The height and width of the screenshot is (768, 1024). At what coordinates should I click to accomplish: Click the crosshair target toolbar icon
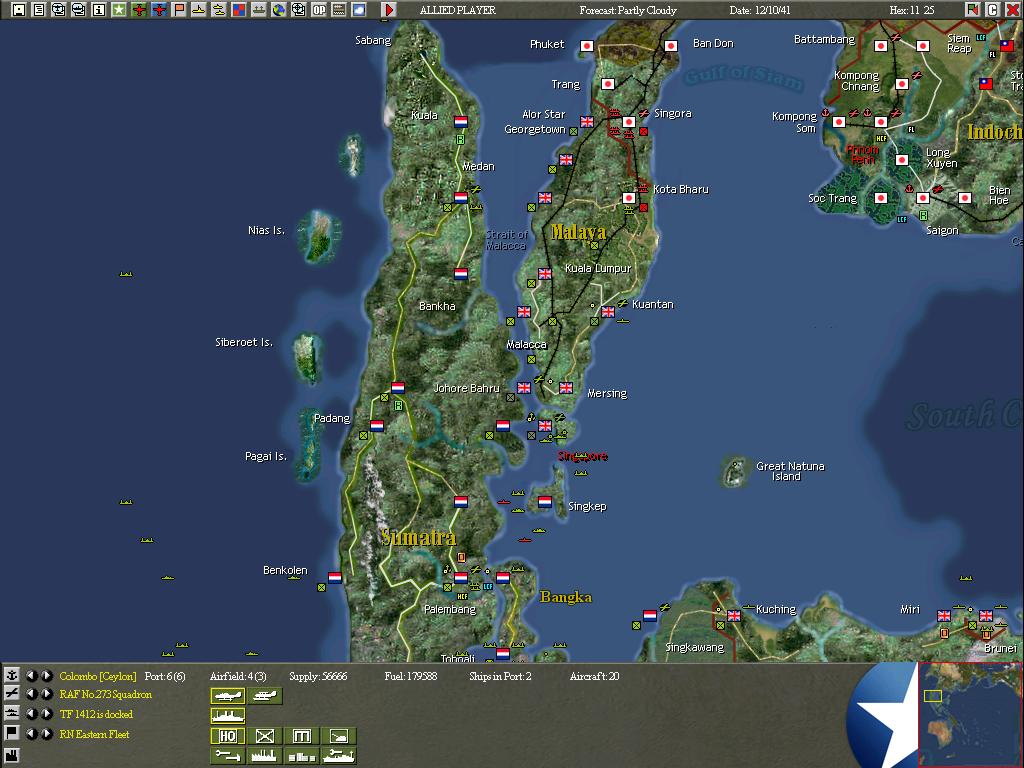298,10
